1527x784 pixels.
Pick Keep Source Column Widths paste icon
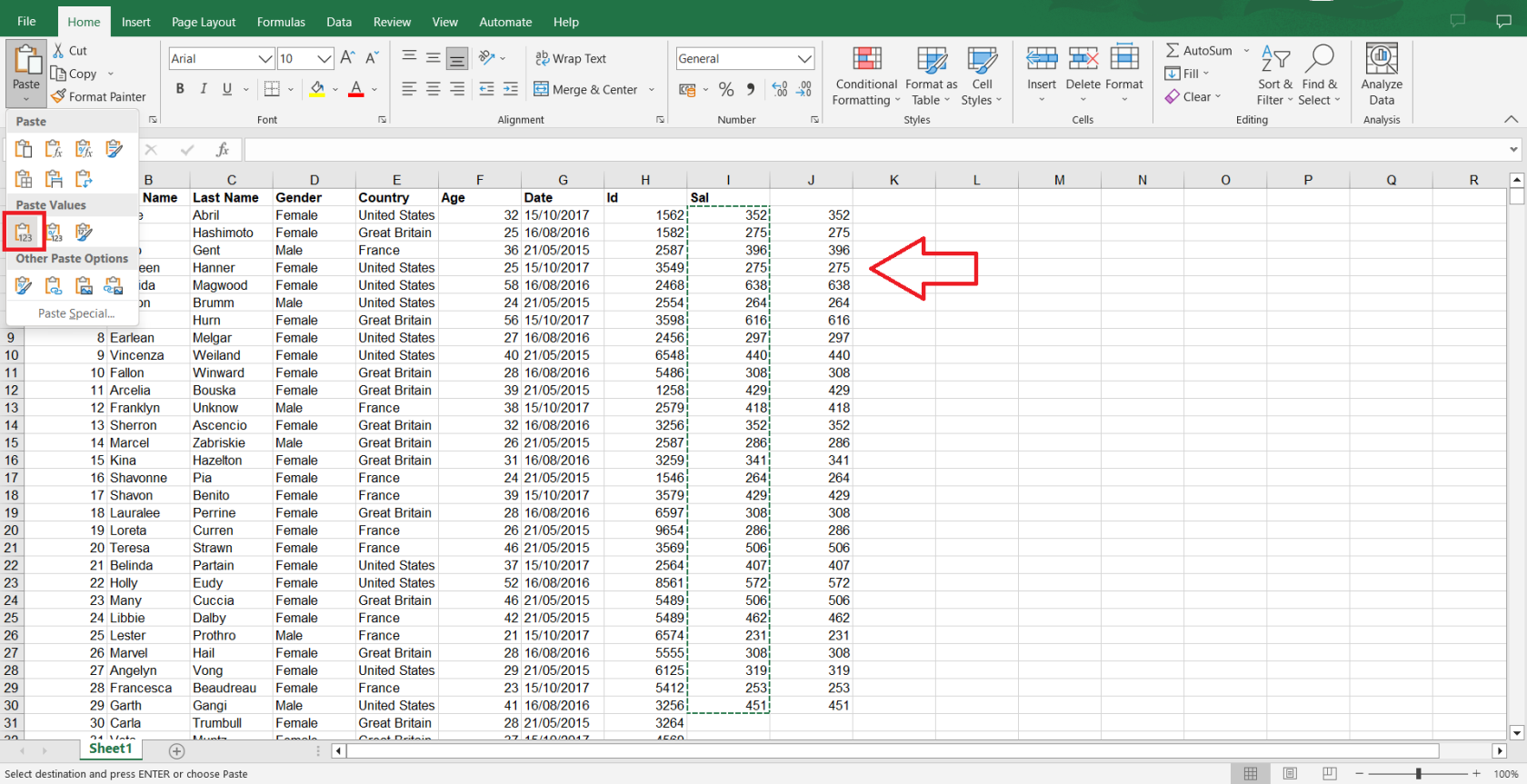click(55, 179)
